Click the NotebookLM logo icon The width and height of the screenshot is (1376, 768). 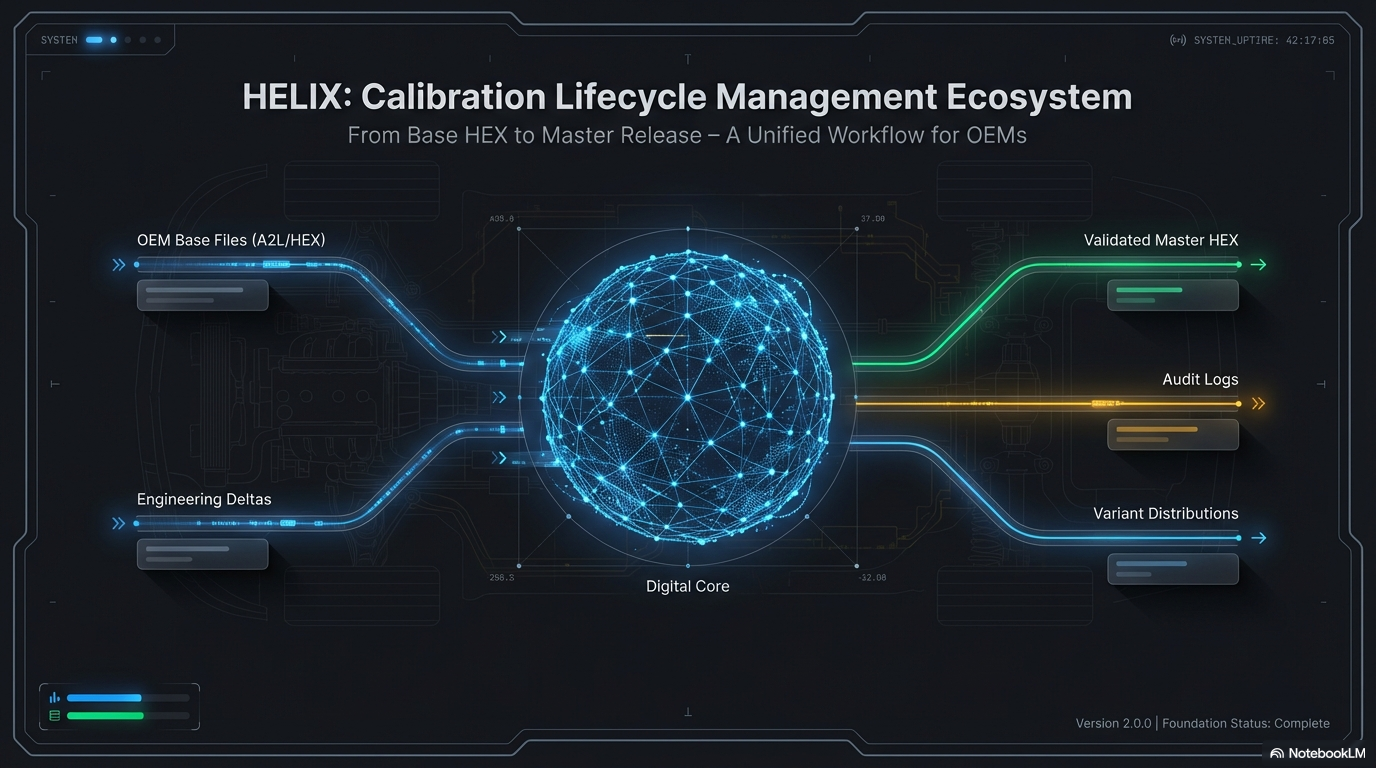click(x=1277, y=753)
